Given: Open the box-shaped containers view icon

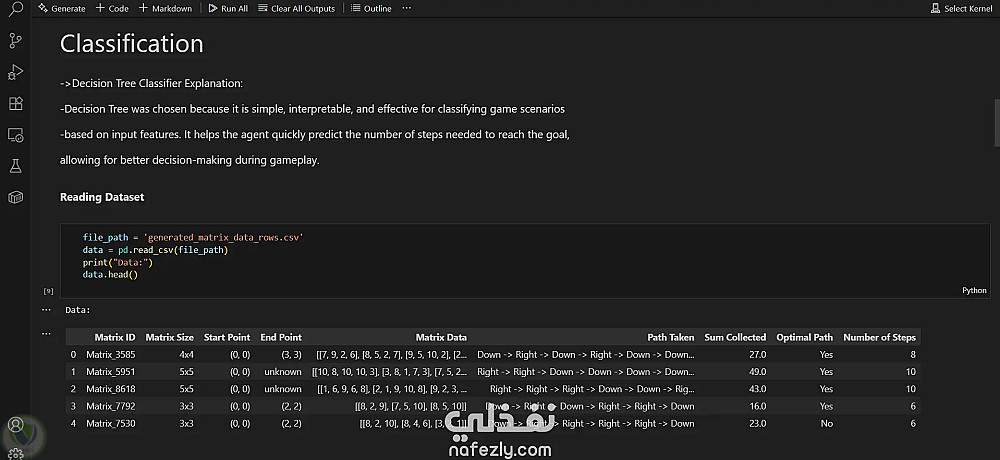Looking at the screenshot, I should [x=15, y=197].
